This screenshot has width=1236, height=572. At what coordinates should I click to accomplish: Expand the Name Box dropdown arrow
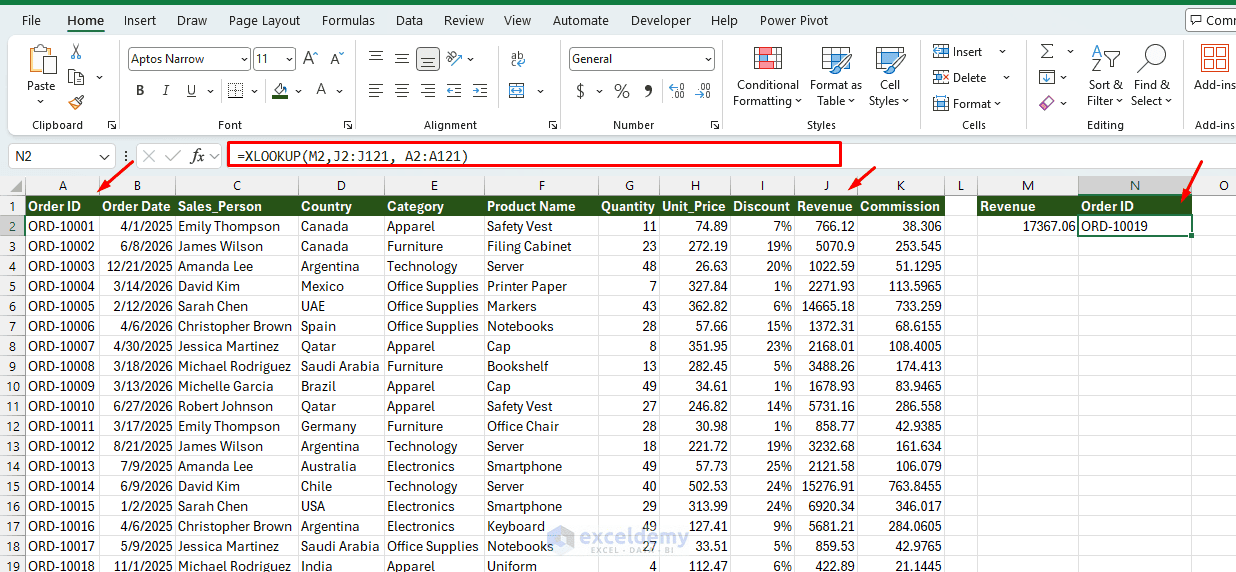tap(105, 157)
